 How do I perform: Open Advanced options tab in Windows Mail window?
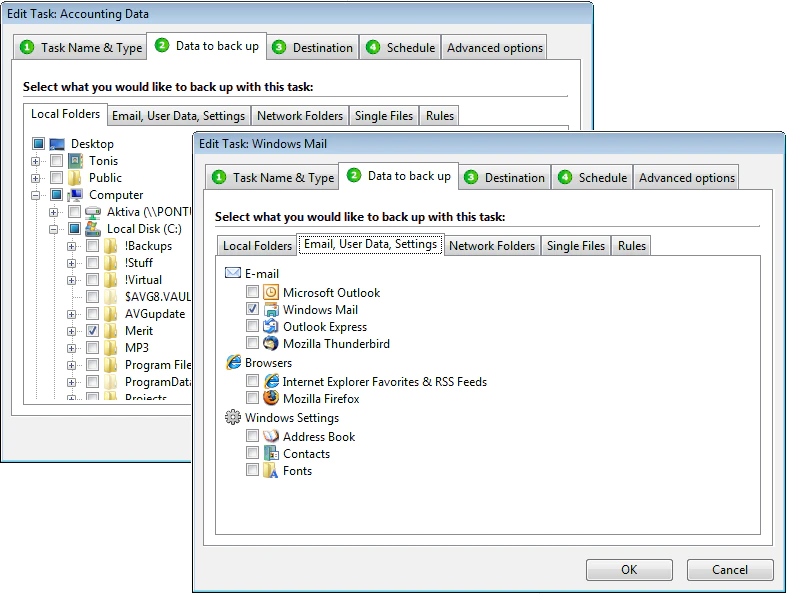686,177
